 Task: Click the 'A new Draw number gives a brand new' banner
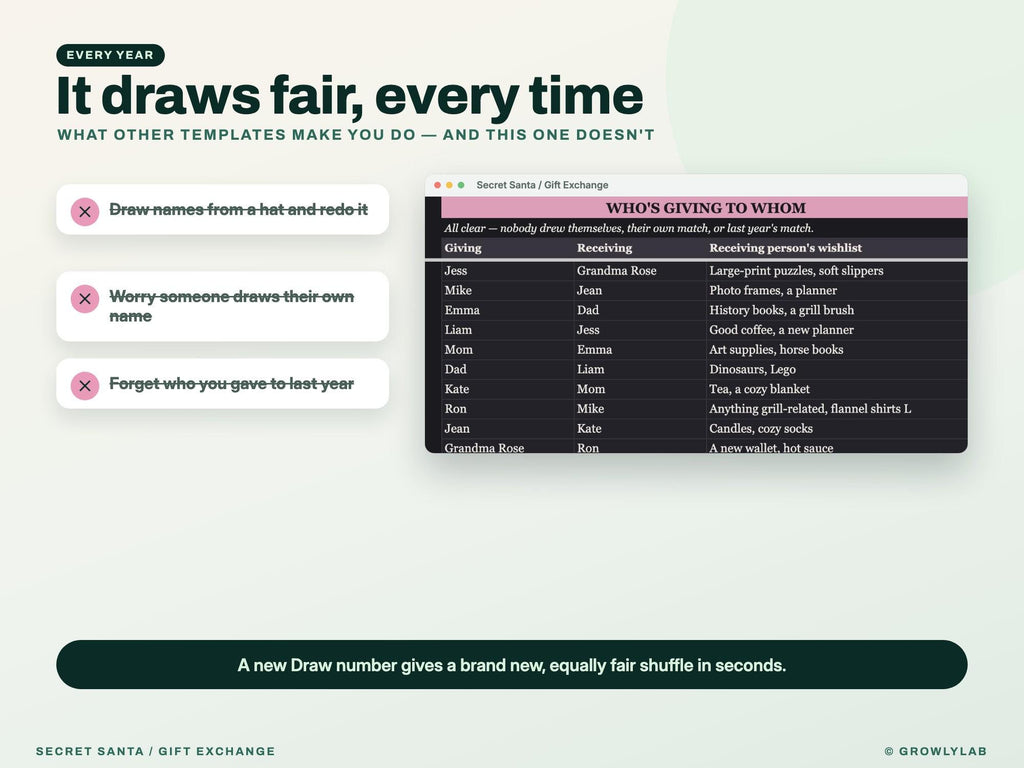(x=511, y=665)
